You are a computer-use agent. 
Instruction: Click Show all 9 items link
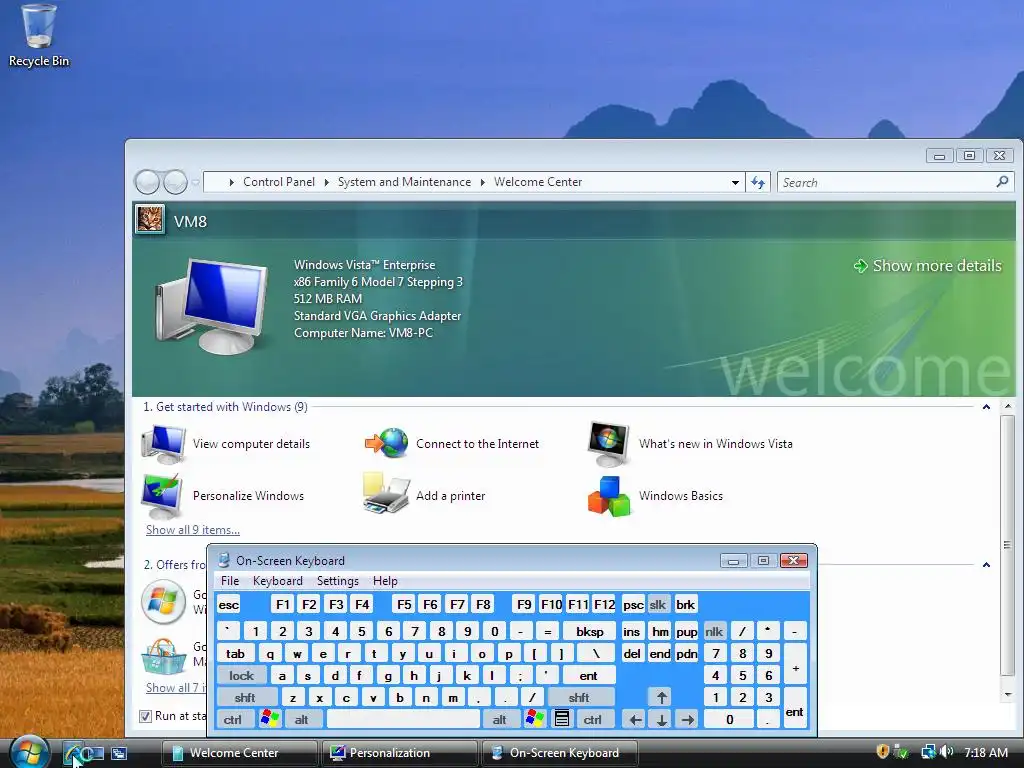point(193,530)
